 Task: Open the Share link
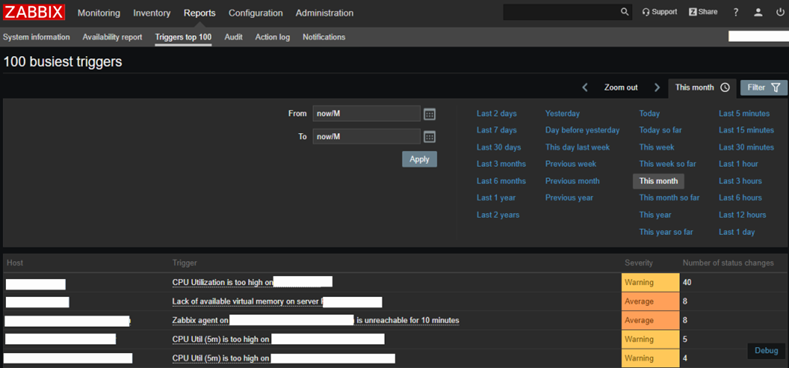(x=703, y=12)
